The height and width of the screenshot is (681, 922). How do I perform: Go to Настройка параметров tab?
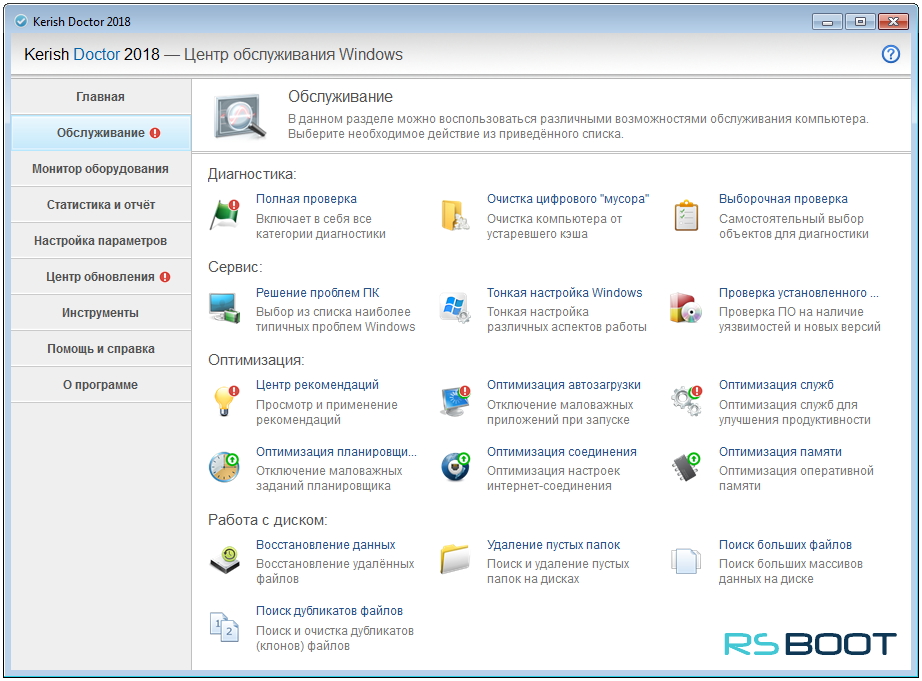coord(101,241)
